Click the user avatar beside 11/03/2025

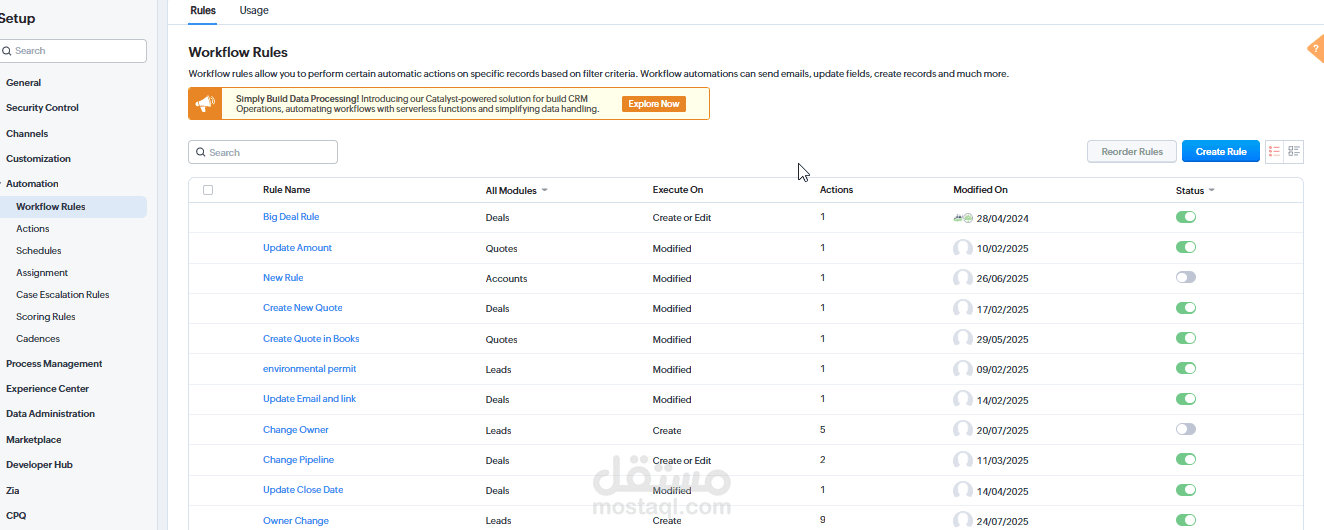(x=963, y=460)
